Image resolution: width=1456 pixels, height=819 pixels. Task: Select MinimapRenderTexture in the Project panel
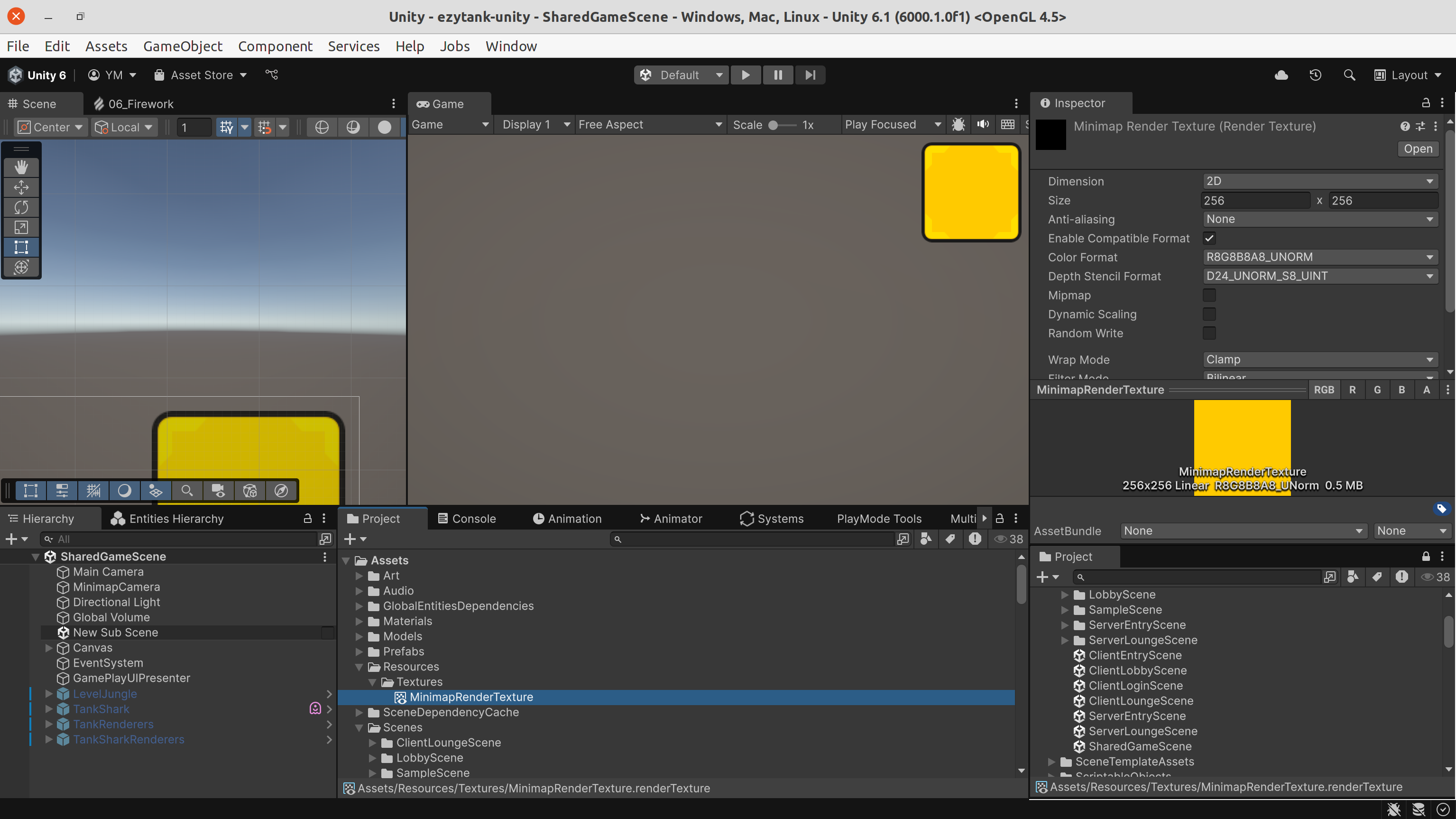472,697
